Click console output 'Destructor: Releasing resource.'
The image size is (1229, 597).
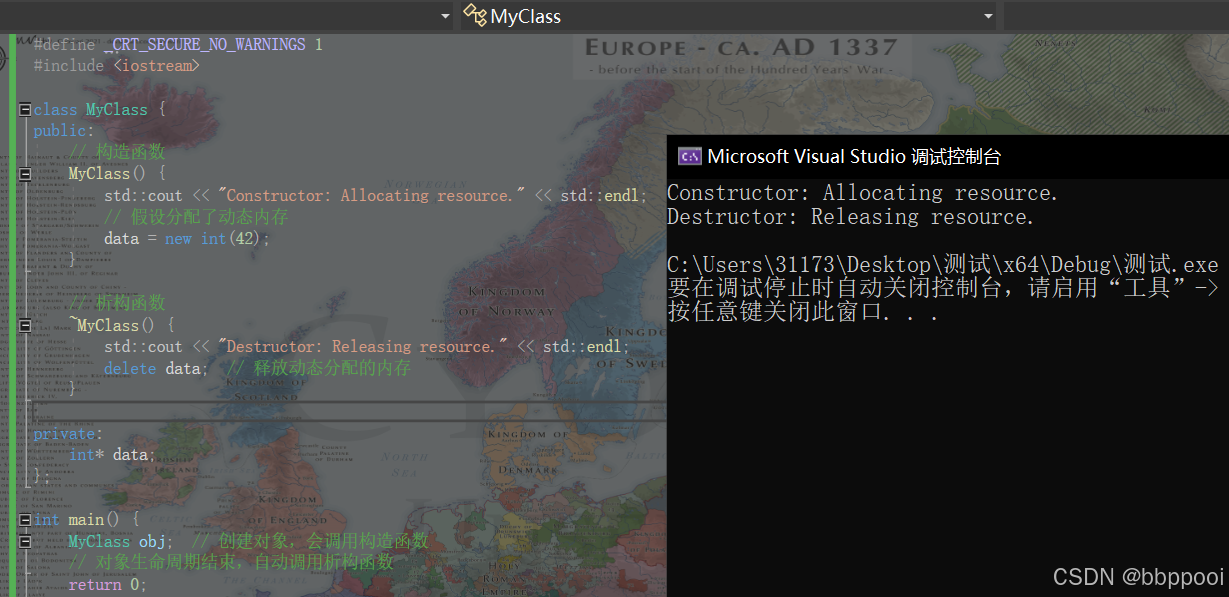click(x=851, y=217)
